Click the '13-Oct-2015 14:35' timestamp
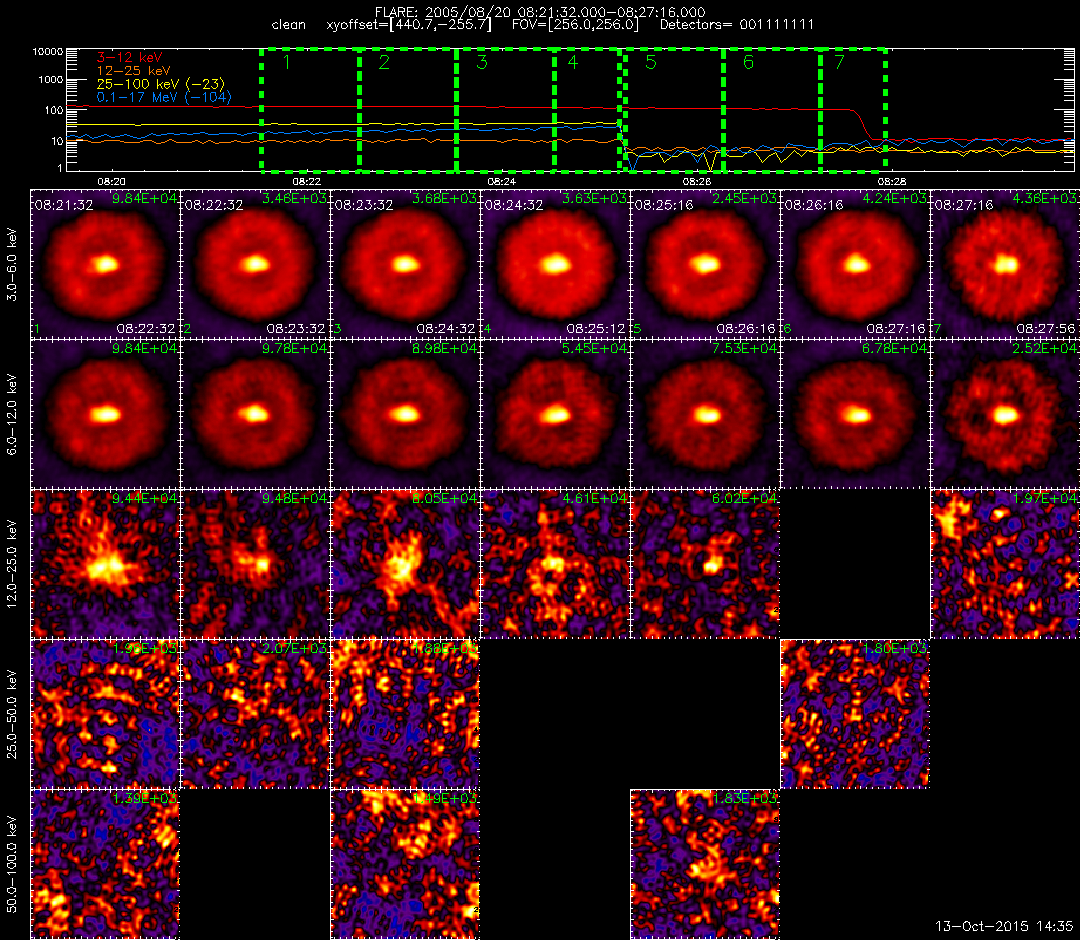1080x940 pixels. coord(1004,926)
